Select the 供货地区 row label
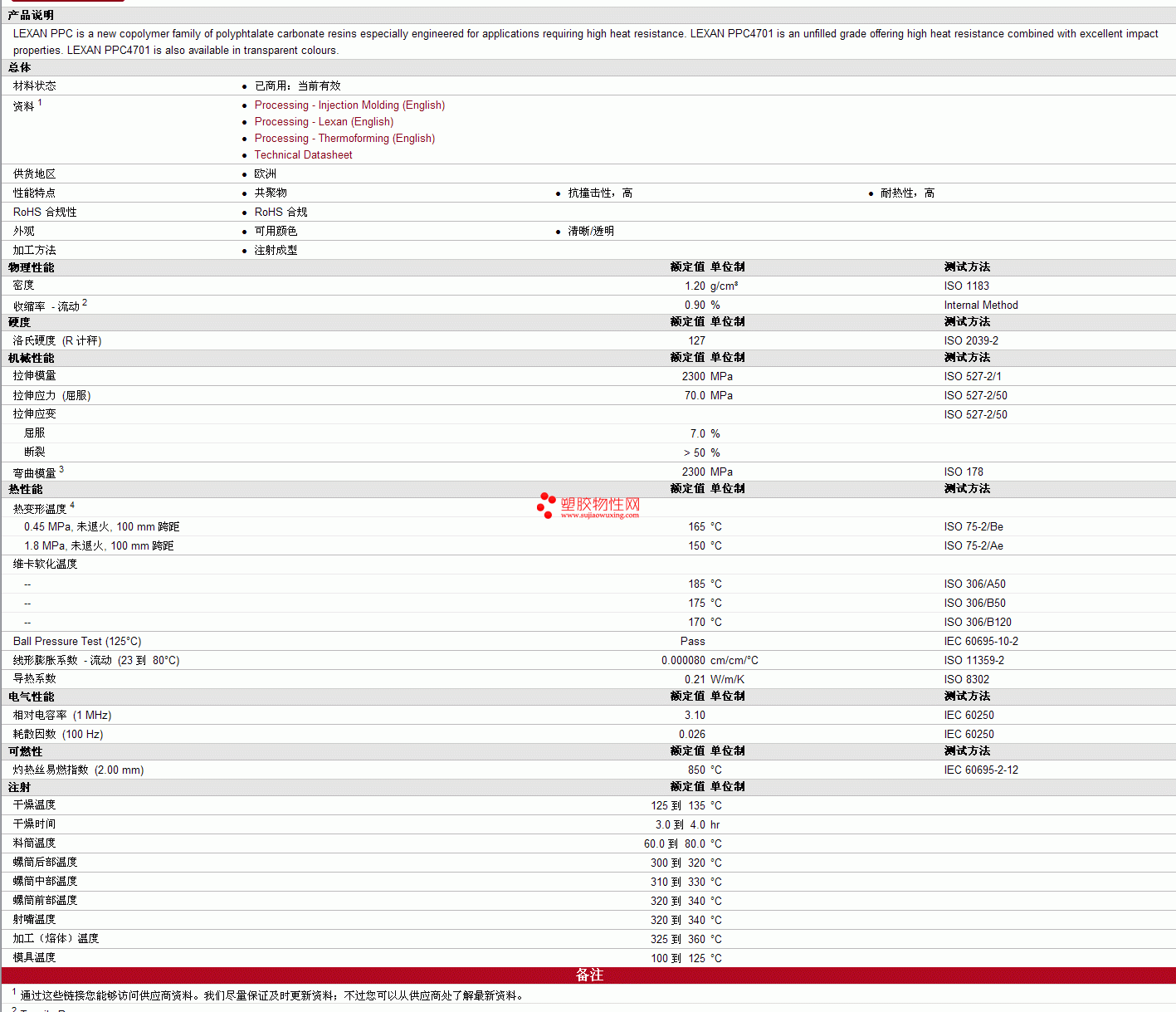1176x1012 pixels. (35, 174)
